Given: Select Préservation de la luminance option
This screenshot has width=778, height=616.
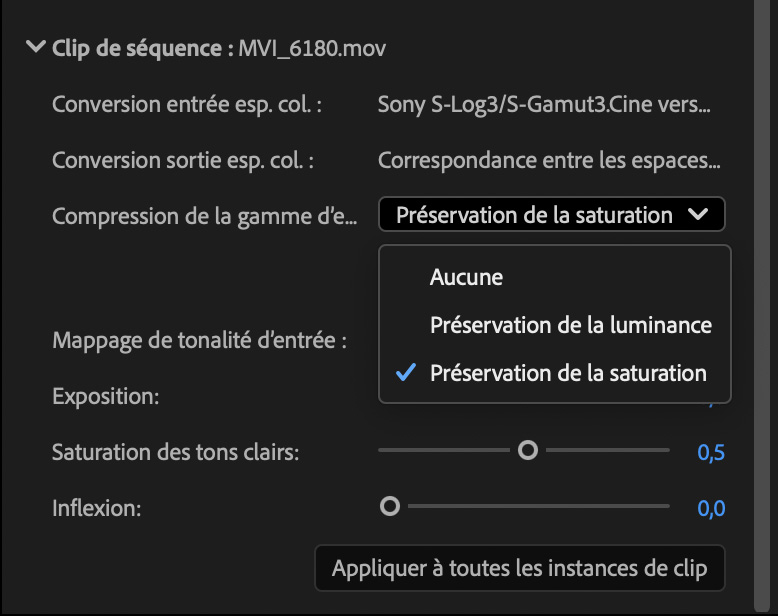Looking at the screenshot, I should [x=570, y=325].
